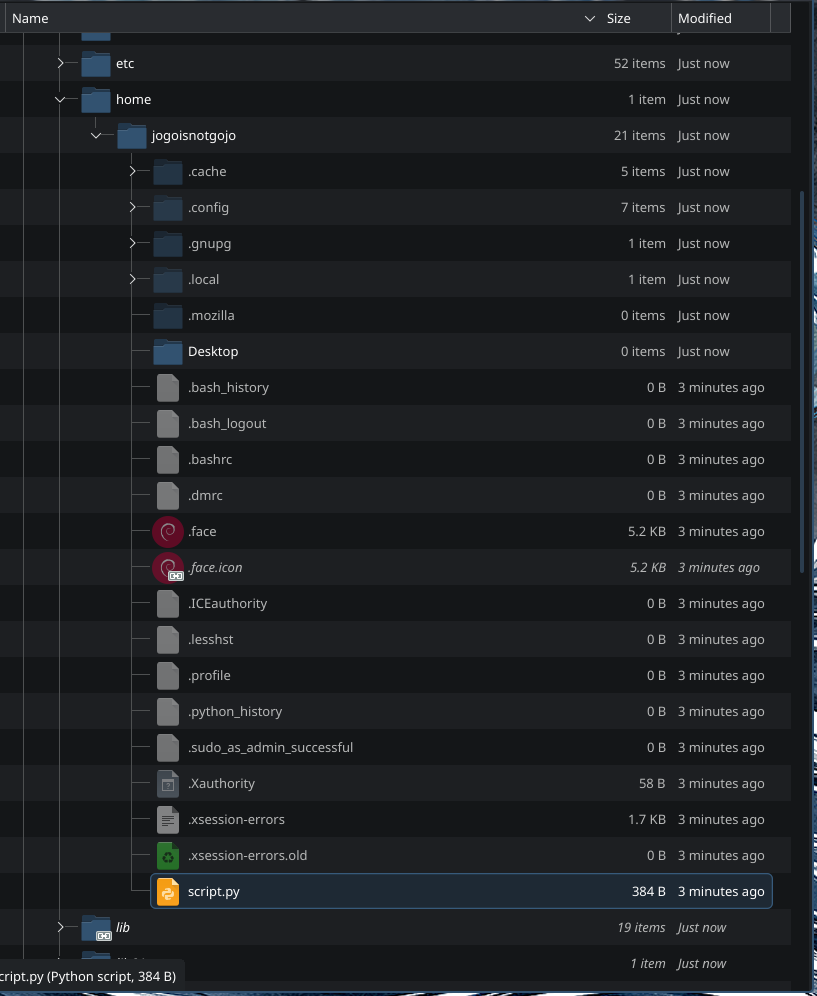Click the green recycle icon of .xsession-errors.old
The width and height of the screenshot is (817, 996).
point(167,855)
